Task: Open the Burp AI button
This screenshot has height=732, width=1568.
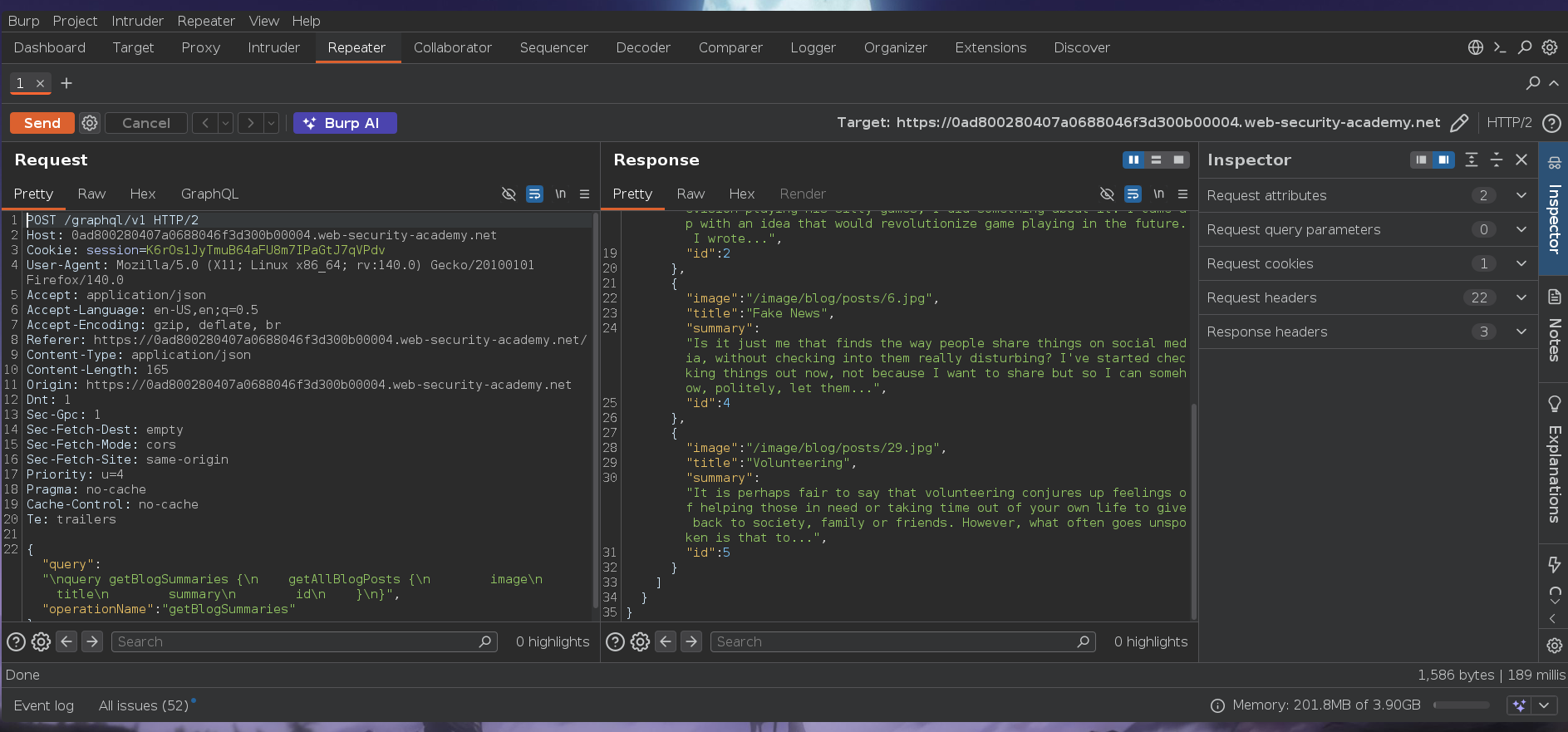Action: (345, 123)
